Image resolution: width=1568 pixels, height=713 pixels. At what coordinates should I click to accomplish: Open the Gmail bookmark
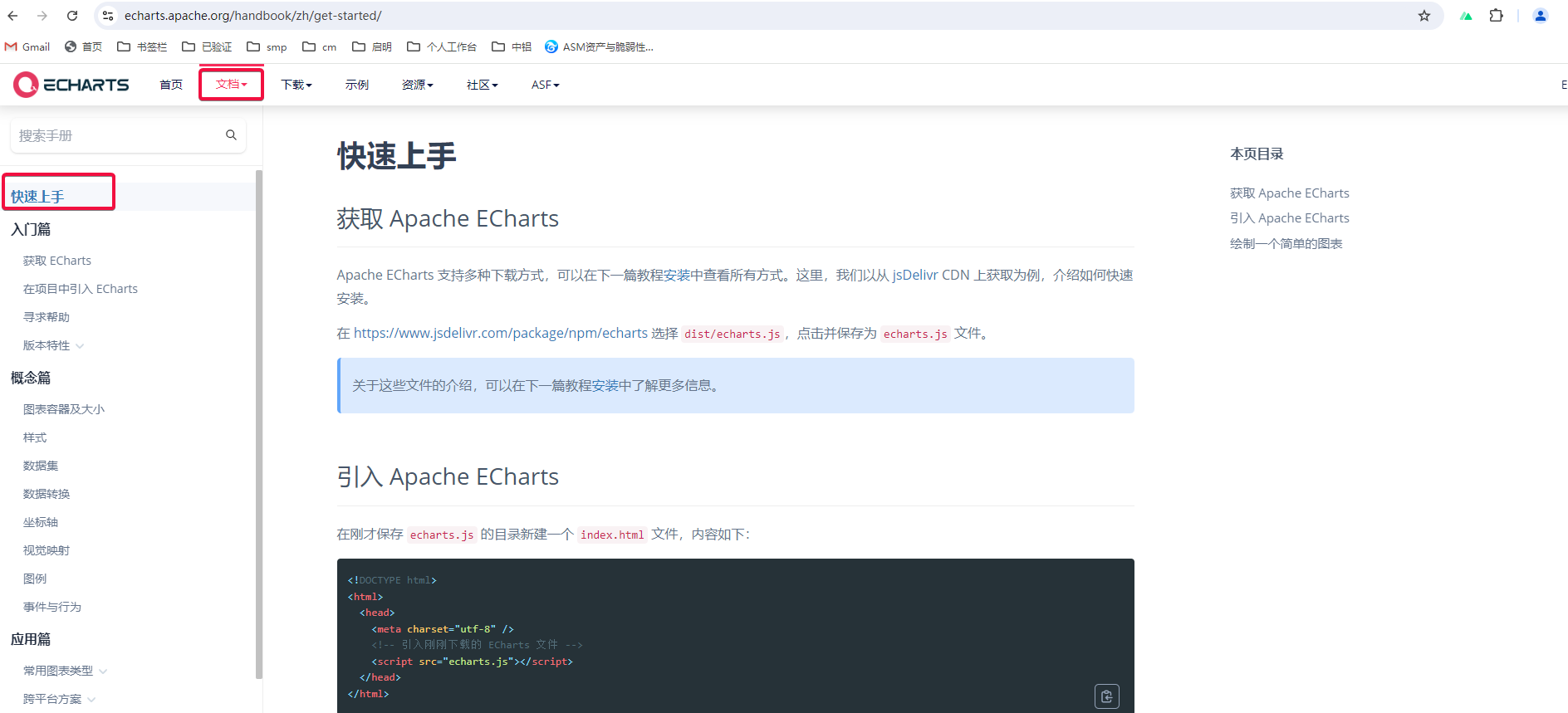coord(27,46)
